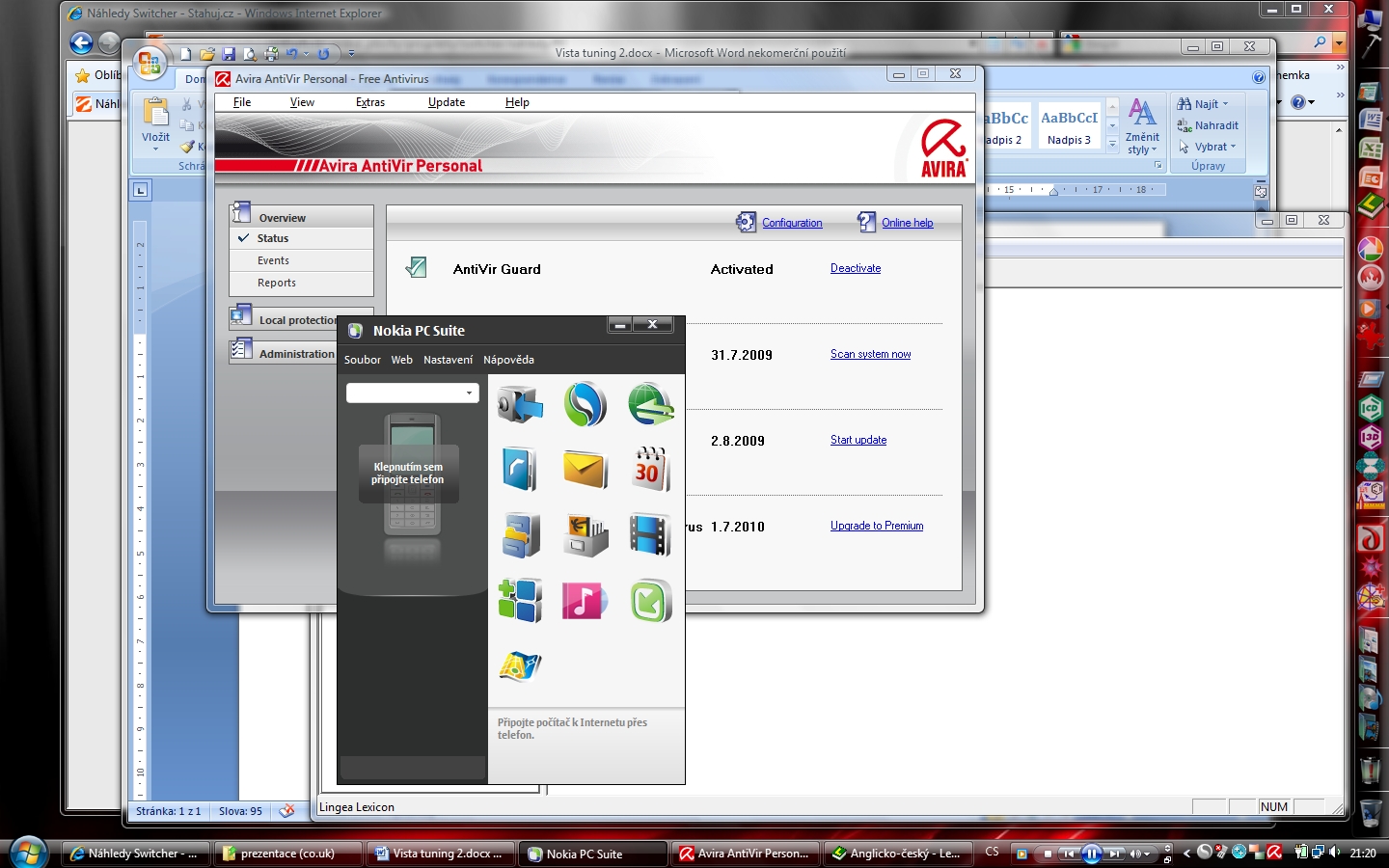Open the Configuration link in Avira

pos(792,223)
